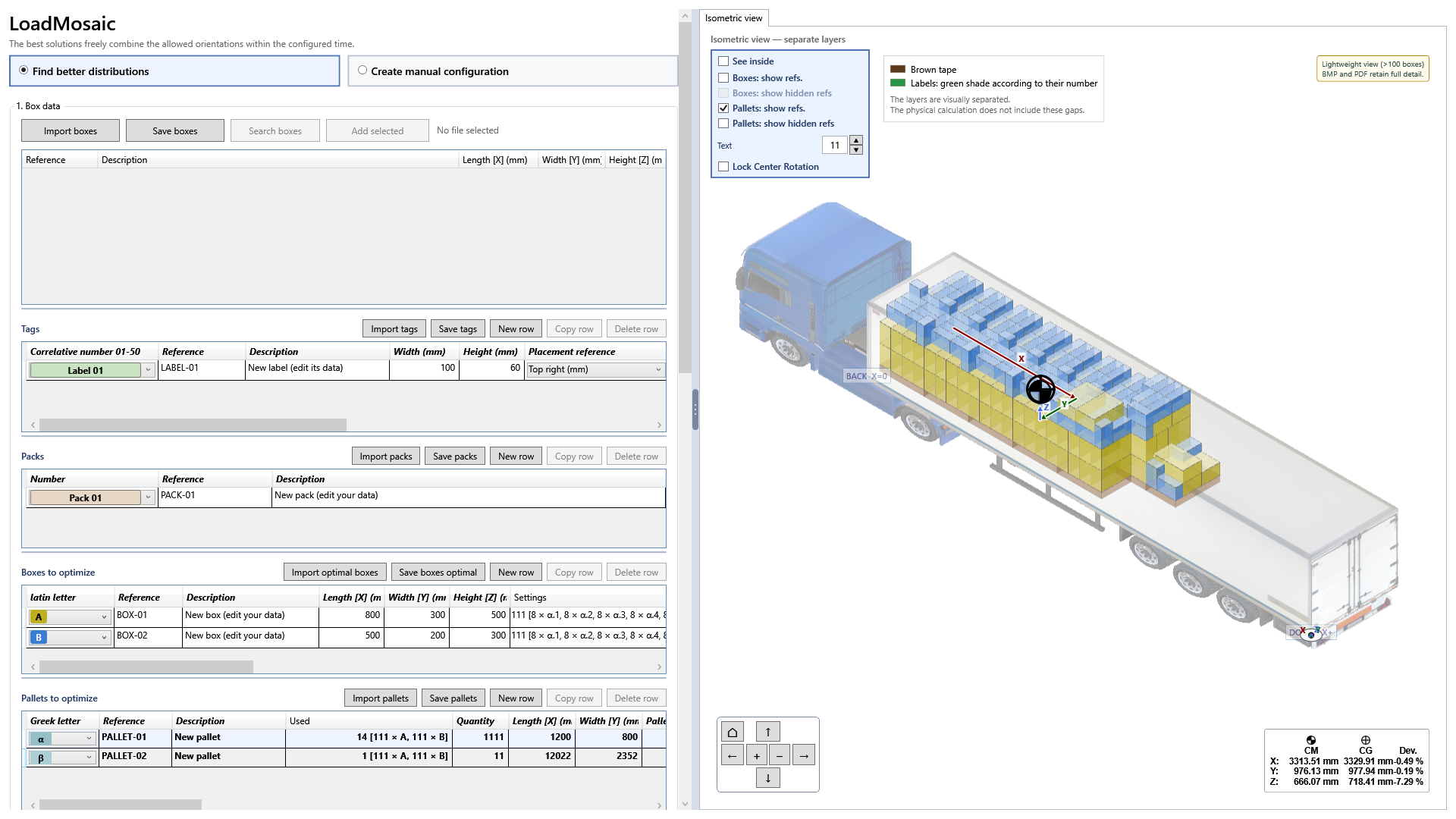Click Import optimal boxes button

pos(334,572)
